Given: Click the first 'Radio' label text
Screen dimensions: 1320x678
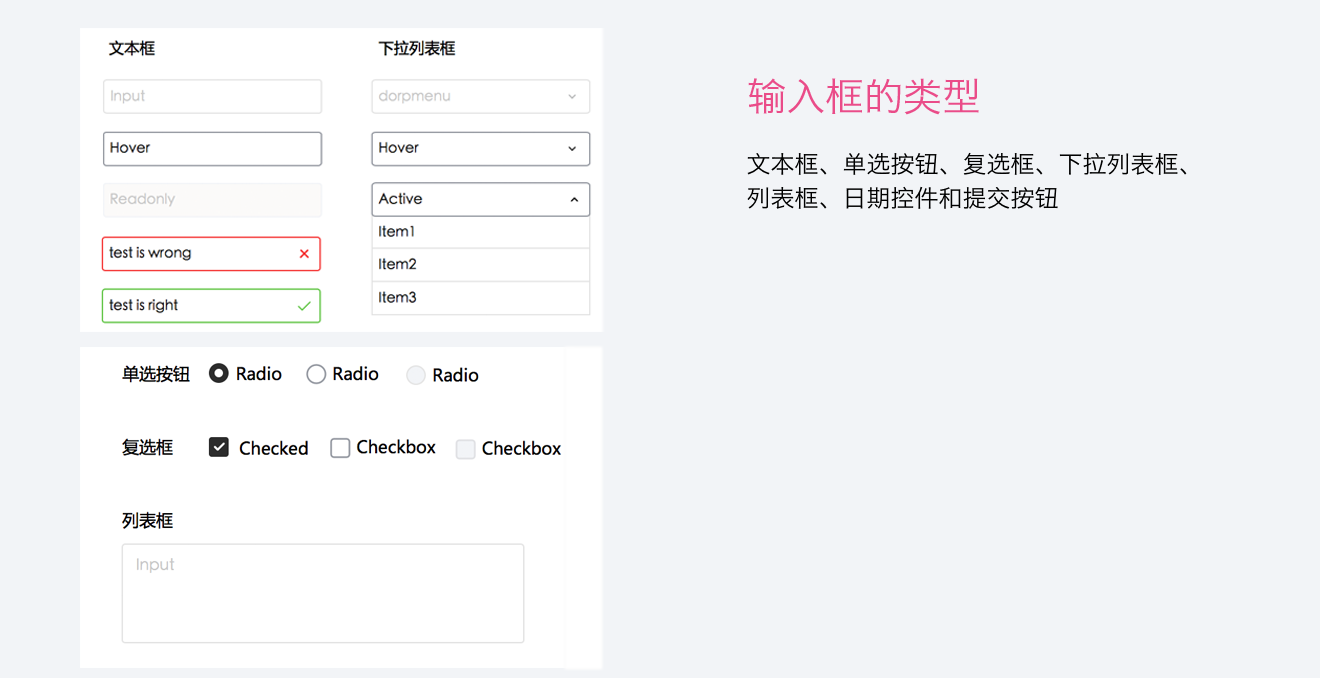Looking at the screenshot, I should click(259, 374).
